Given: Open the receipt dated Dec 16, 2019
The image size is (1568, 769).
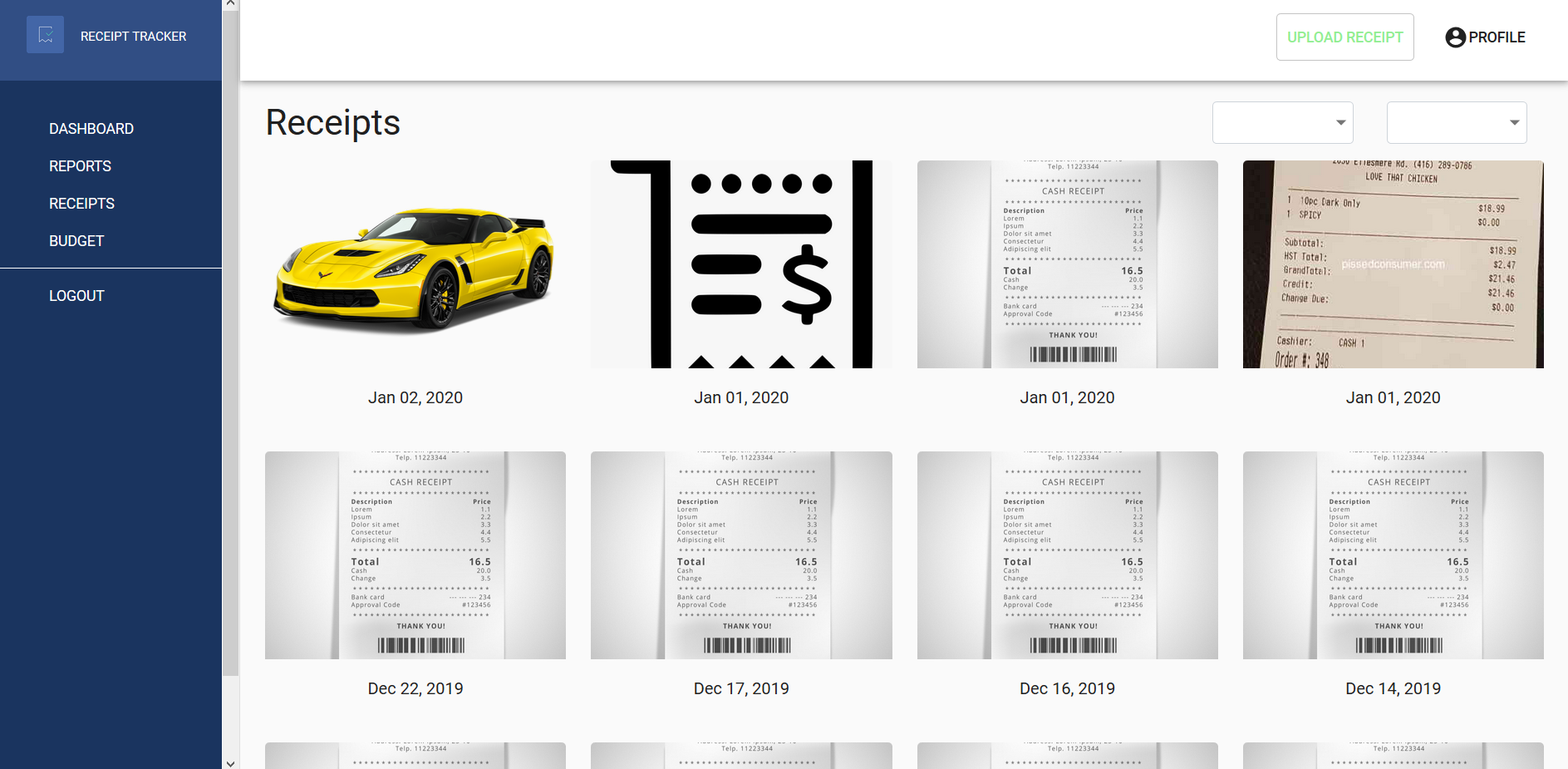Looking at the screenshot, I should coord(1067,555).
